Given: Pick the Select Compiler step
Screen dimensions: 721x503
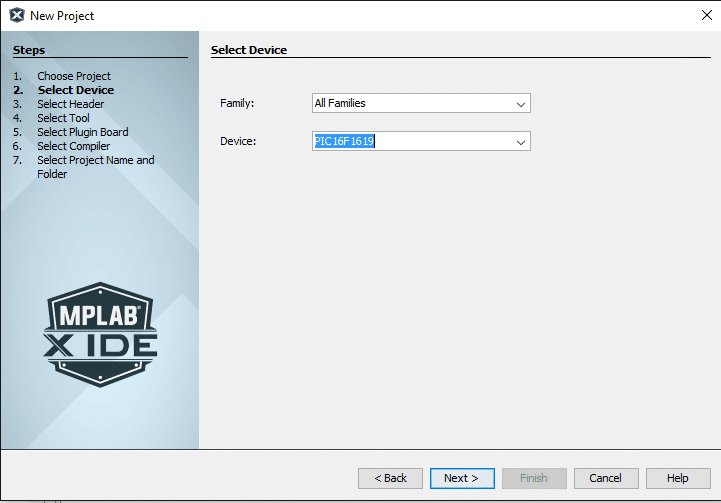Looking at the screenshot, I should tap(73, 146).
